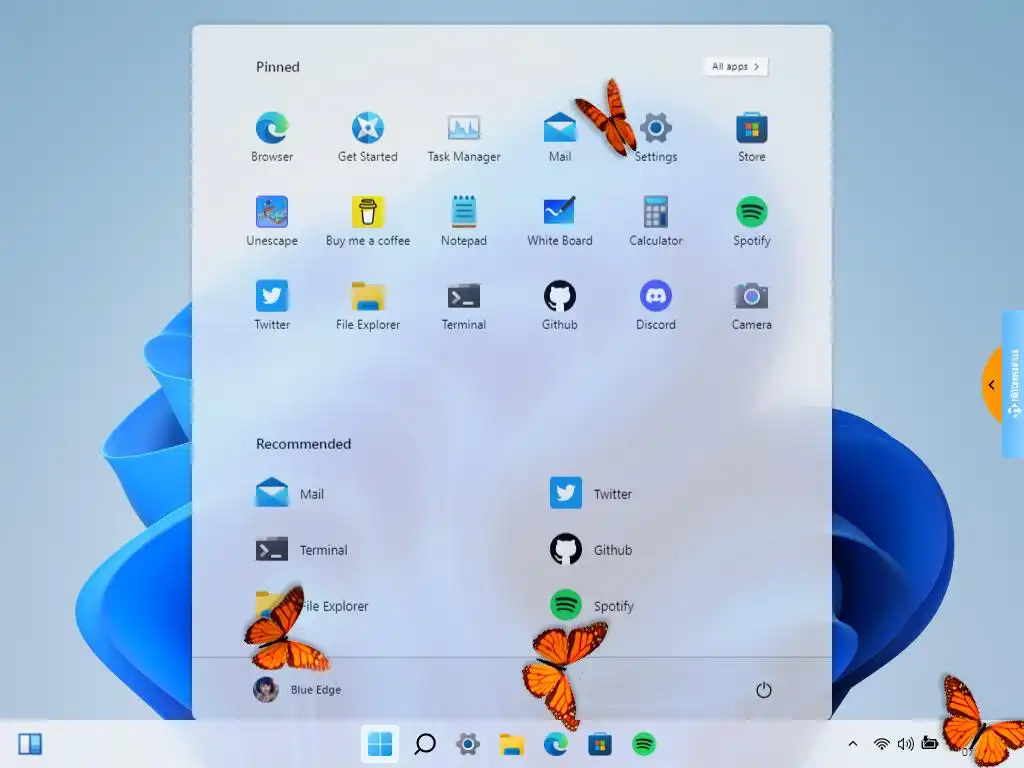Launch the Unescape app
1024x768 pixels.
point(272,221)
